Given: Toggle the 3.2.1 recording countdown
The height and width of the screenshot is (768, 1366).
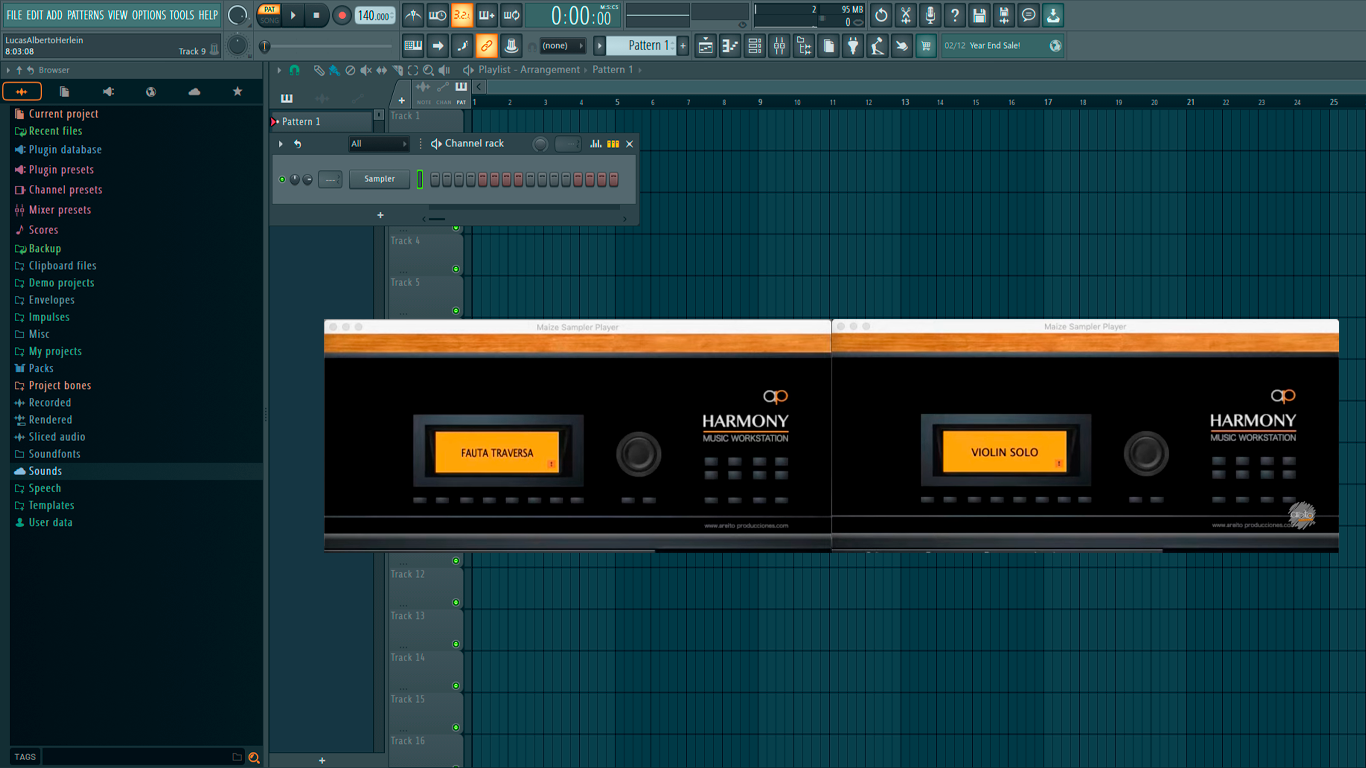Looking at the screenshot, I should (x=462, y=15).
